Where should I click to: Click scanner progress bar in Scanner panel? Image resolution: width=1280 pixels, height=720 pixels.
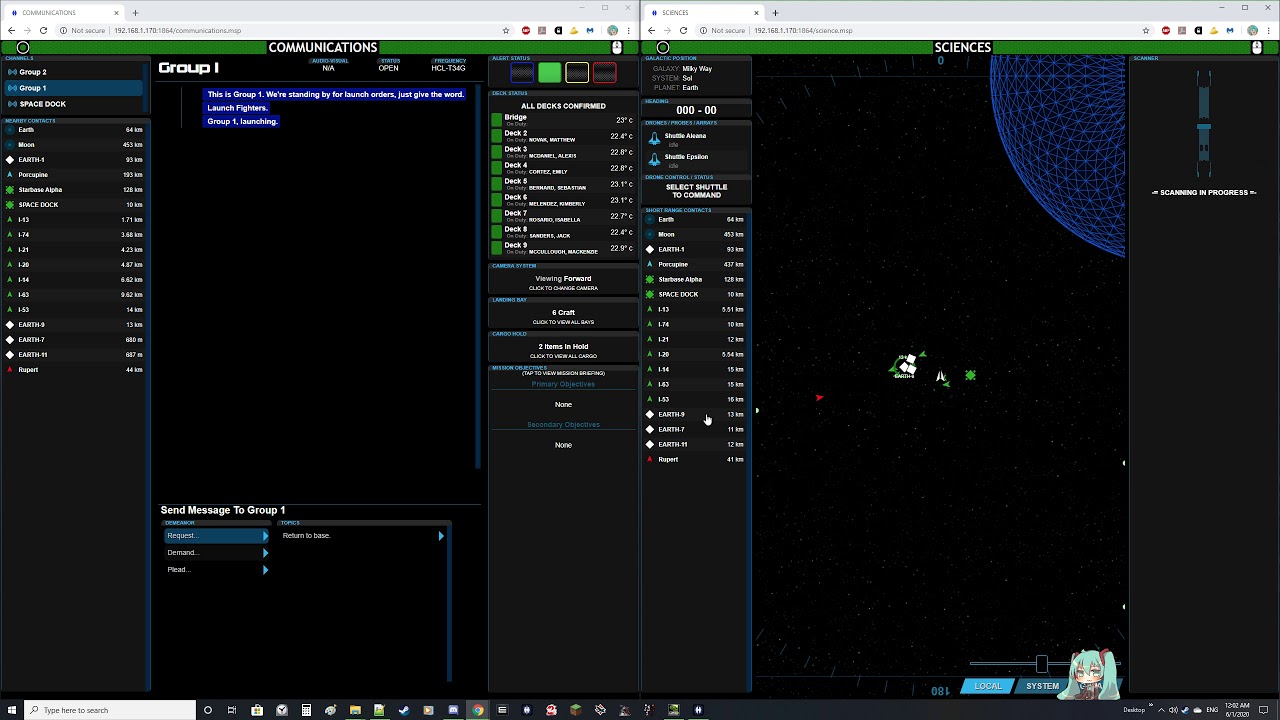(x=1204, y=122)
